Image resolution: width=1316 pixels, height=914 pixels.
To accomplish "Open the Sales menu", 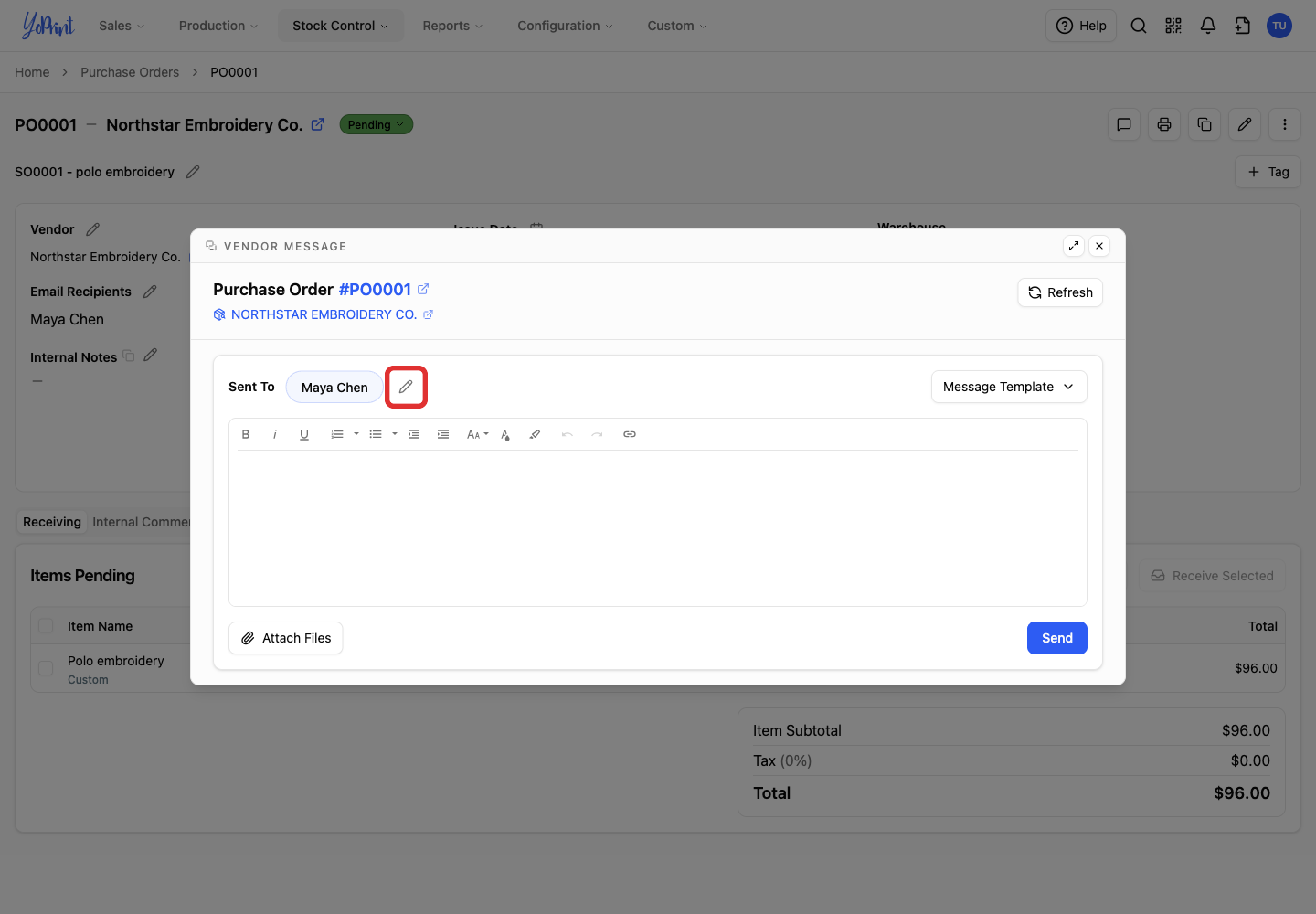I will [122, 26].
